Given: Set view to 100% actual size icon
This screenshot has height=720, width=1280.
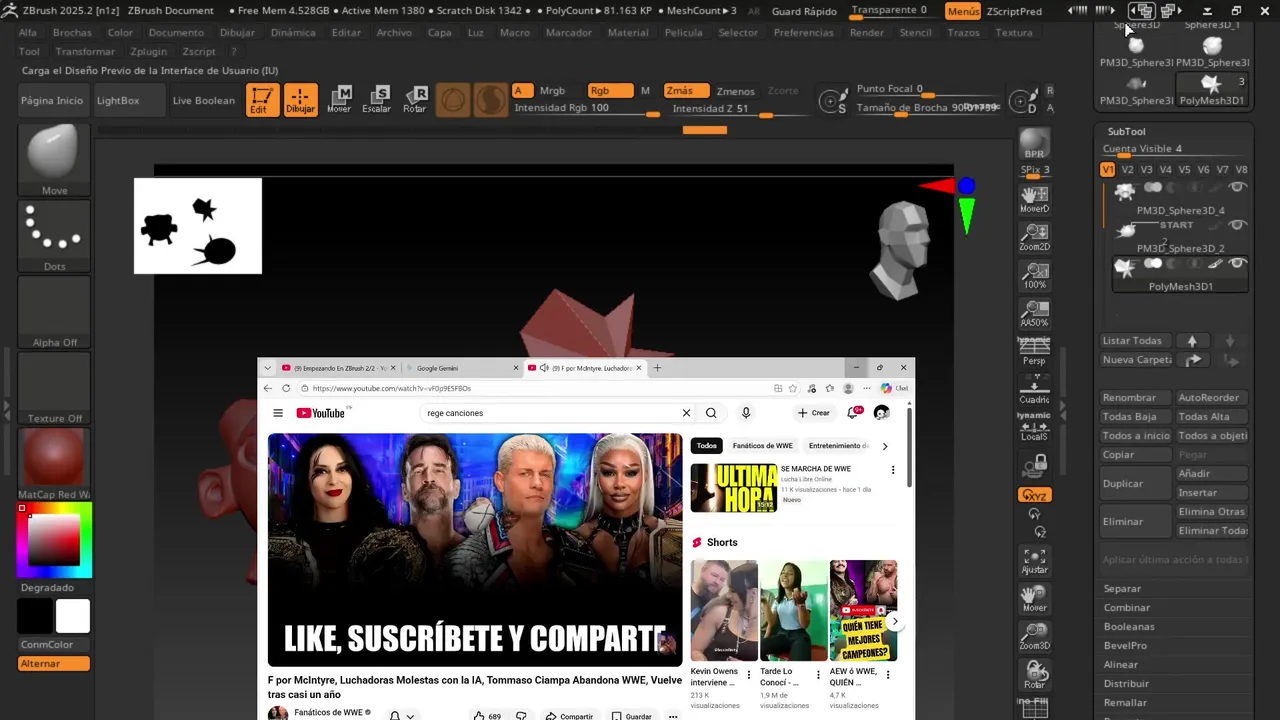Looking at the screenshot, I should point(1035,275).
